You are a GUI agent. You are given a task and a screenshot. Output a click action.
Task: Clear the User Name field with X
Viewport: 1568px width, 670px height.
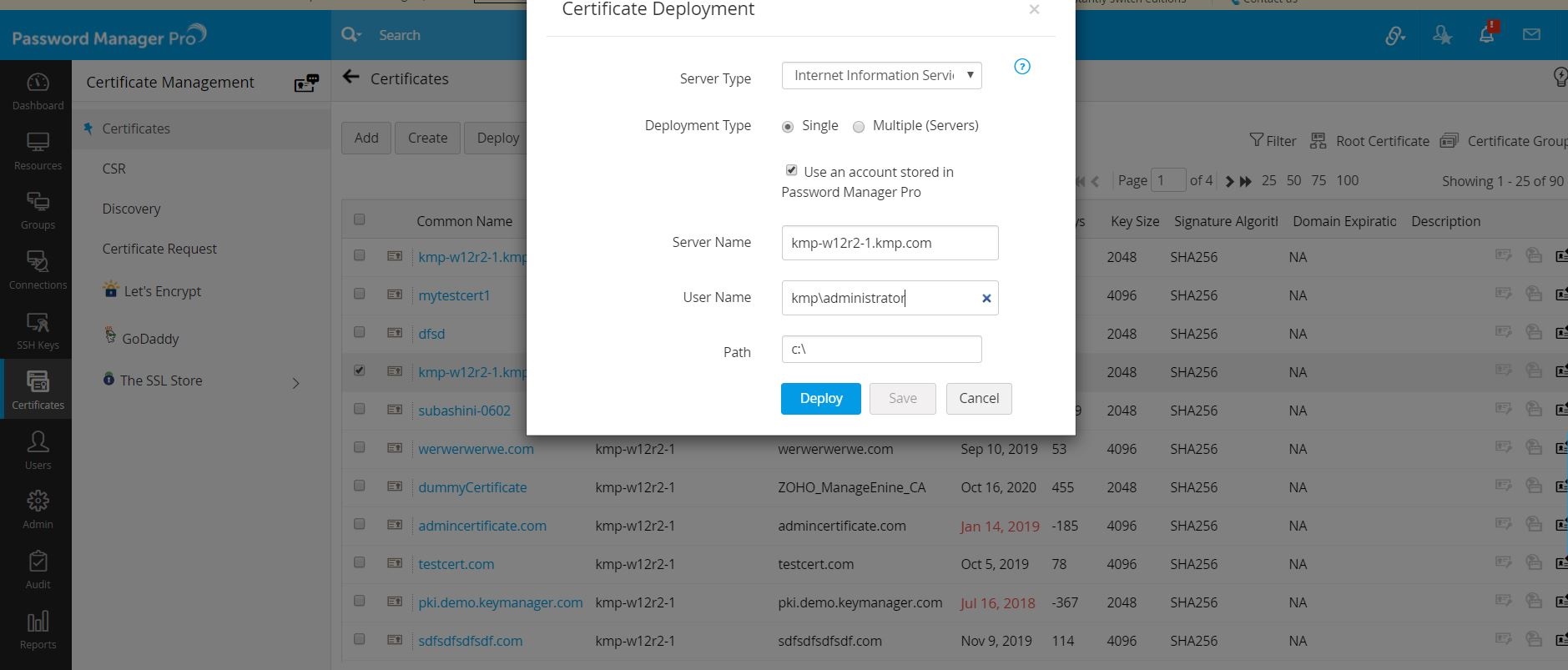click(x=986, y=298)
